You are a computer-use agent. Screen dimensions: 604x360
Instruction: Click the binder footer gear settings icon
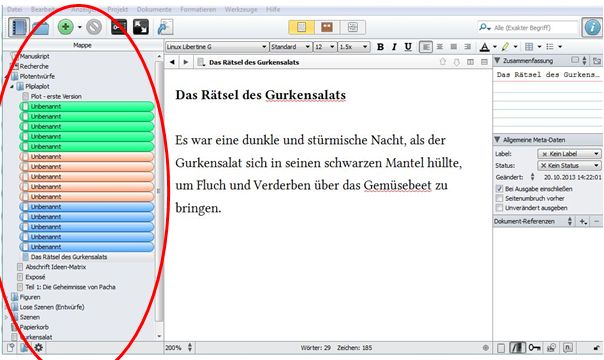click(x=39, y=348)
